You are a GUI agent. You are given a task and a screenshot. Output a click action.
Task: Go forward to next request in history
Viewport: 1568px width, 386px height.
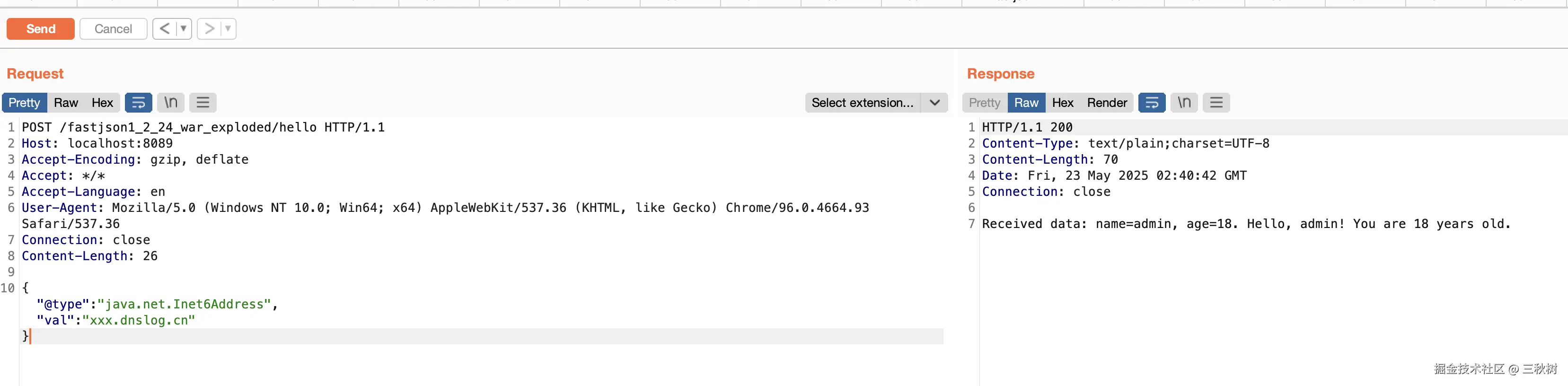click(209, 28)
